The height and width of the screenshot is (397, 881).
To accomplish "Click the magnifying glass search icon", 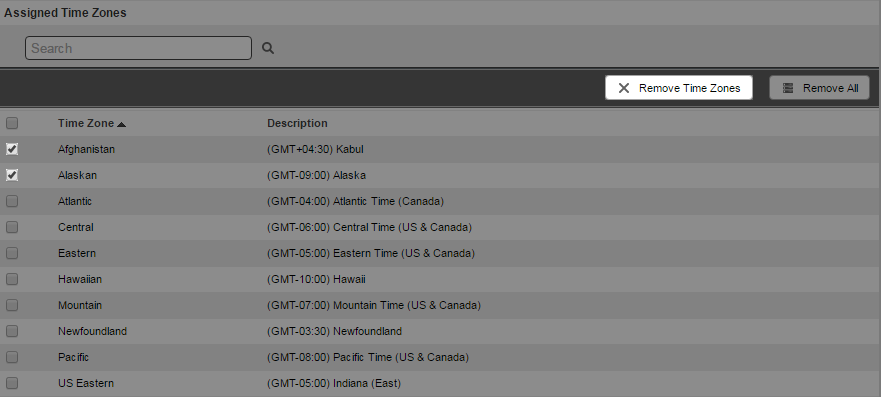I will point(268,48).
